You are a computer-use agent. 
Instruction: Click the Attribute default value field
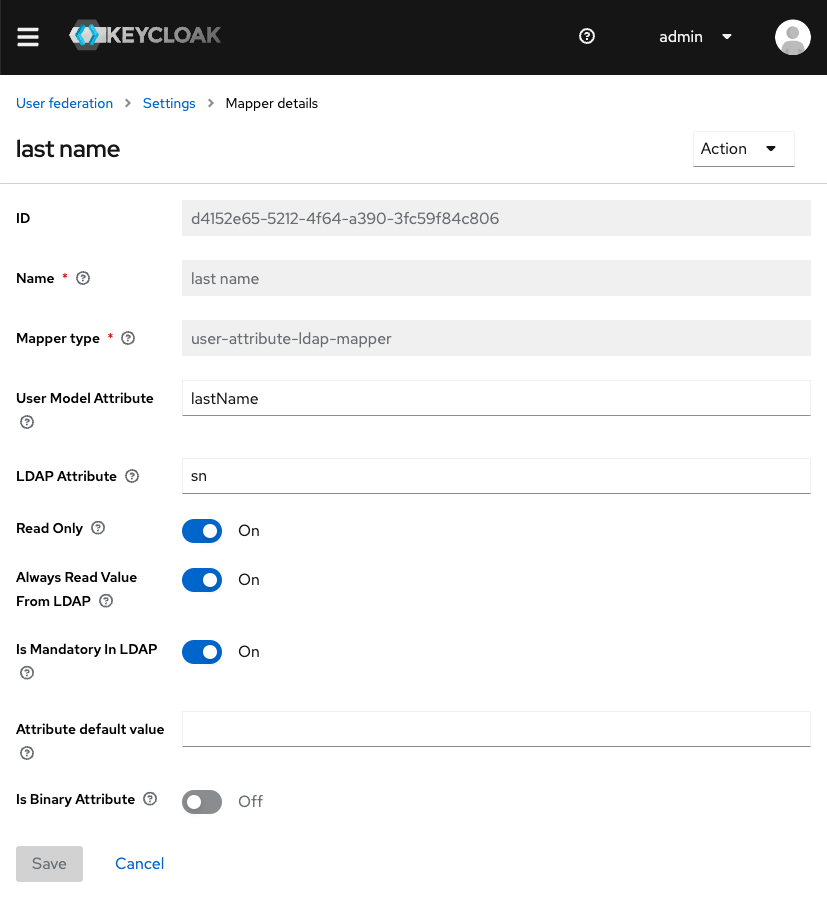click(x=495, y=729)
